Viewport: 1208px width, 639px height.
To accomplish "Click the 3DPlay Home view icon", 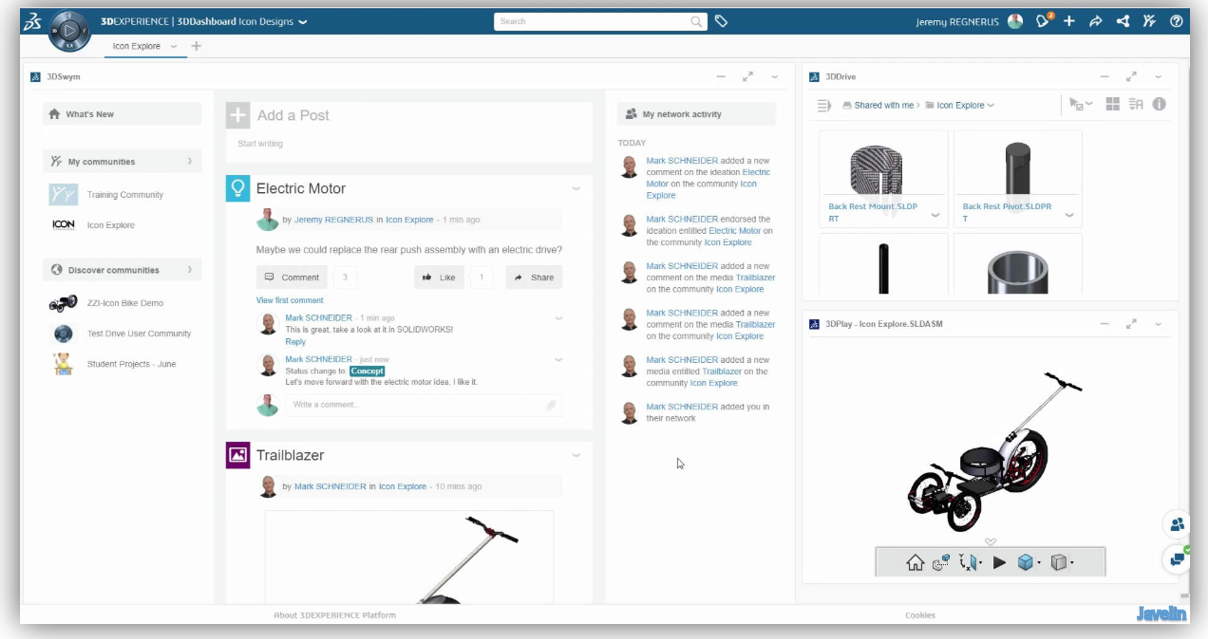I will coord(914,563).
